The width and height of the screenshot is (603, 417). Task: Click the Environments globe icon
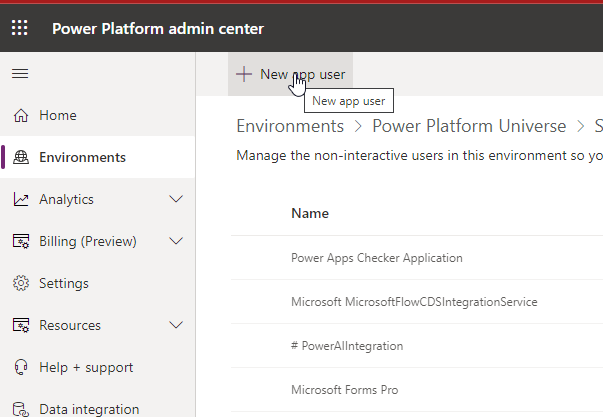(x=21, y=157)
